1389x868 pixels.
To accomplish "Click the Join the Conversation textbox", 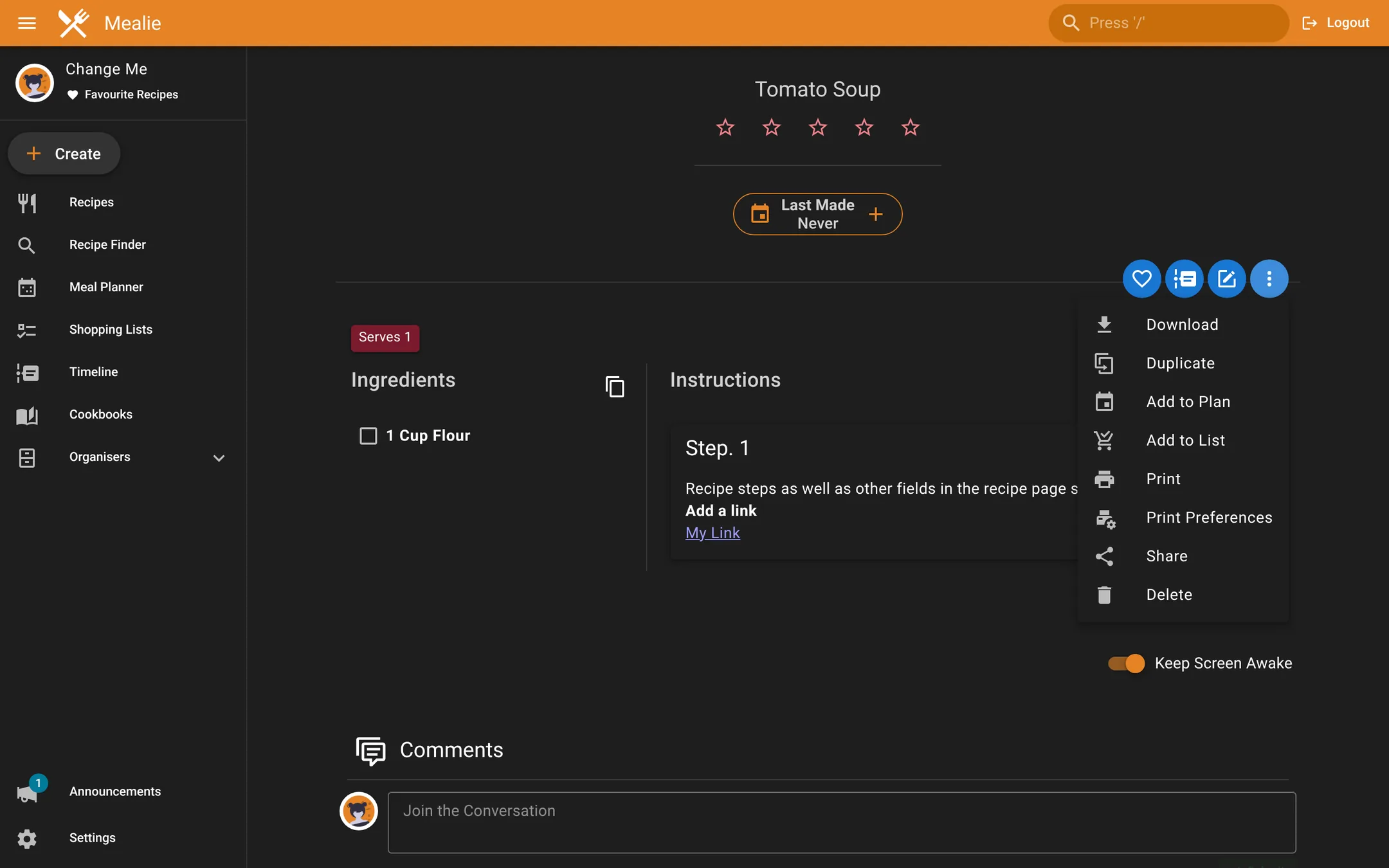I will pyautogui.click(x=842, y=822).
